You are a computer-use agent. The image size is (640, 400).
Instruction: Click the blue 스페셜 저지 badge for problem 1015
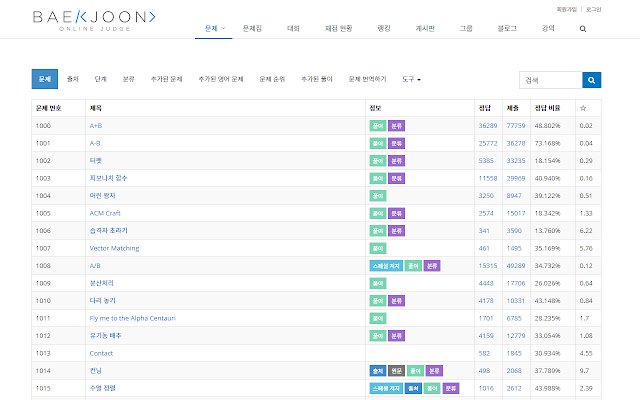(386, 388)
